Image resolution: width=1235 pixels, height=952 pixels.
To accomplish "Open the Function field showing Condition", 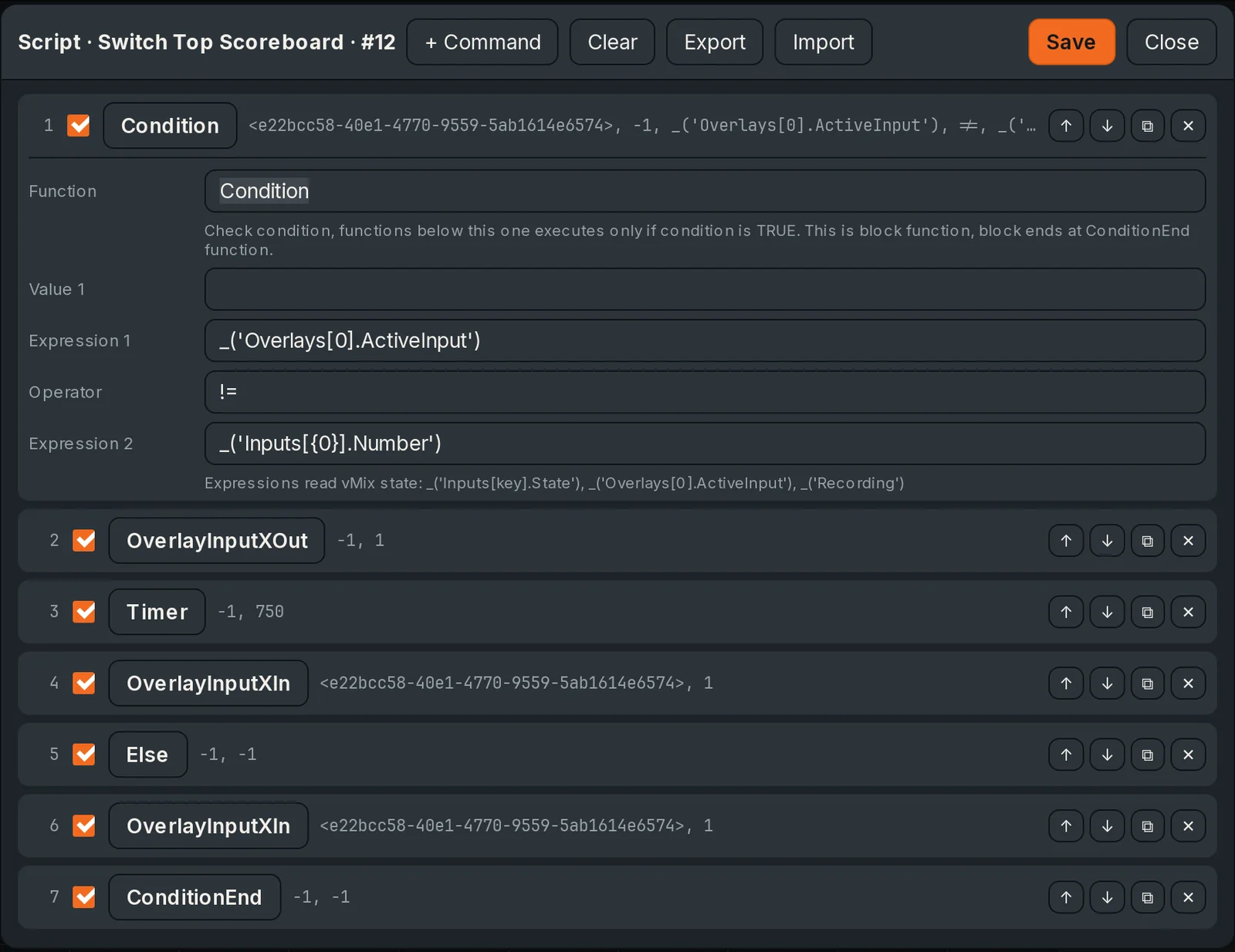I will 705,191.
